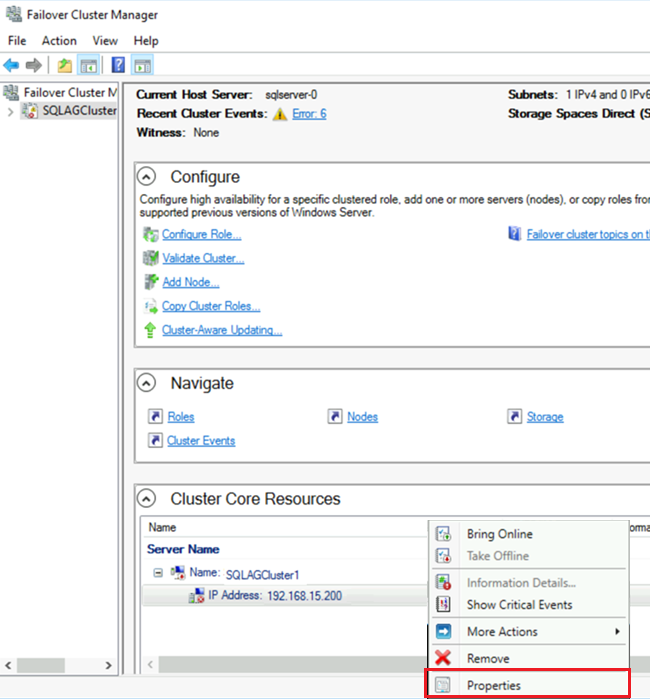Click the shortcut icon beside Storage
Viewport: 650px width, 699px height.
[514, 416]
